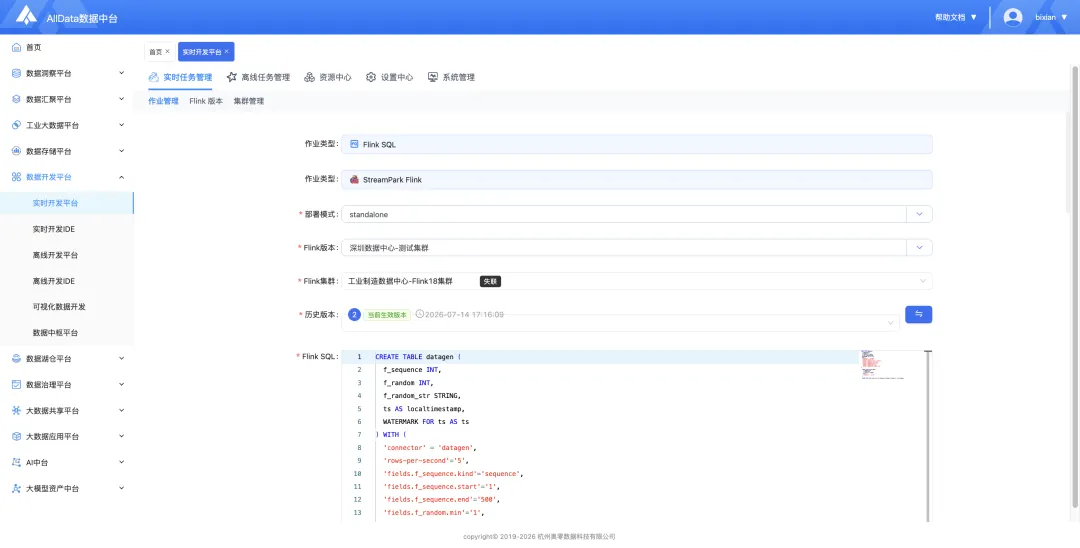Click the 失联 status tag
The image size is (1080, 548).
pyautogui.click(x=490, y=281)
